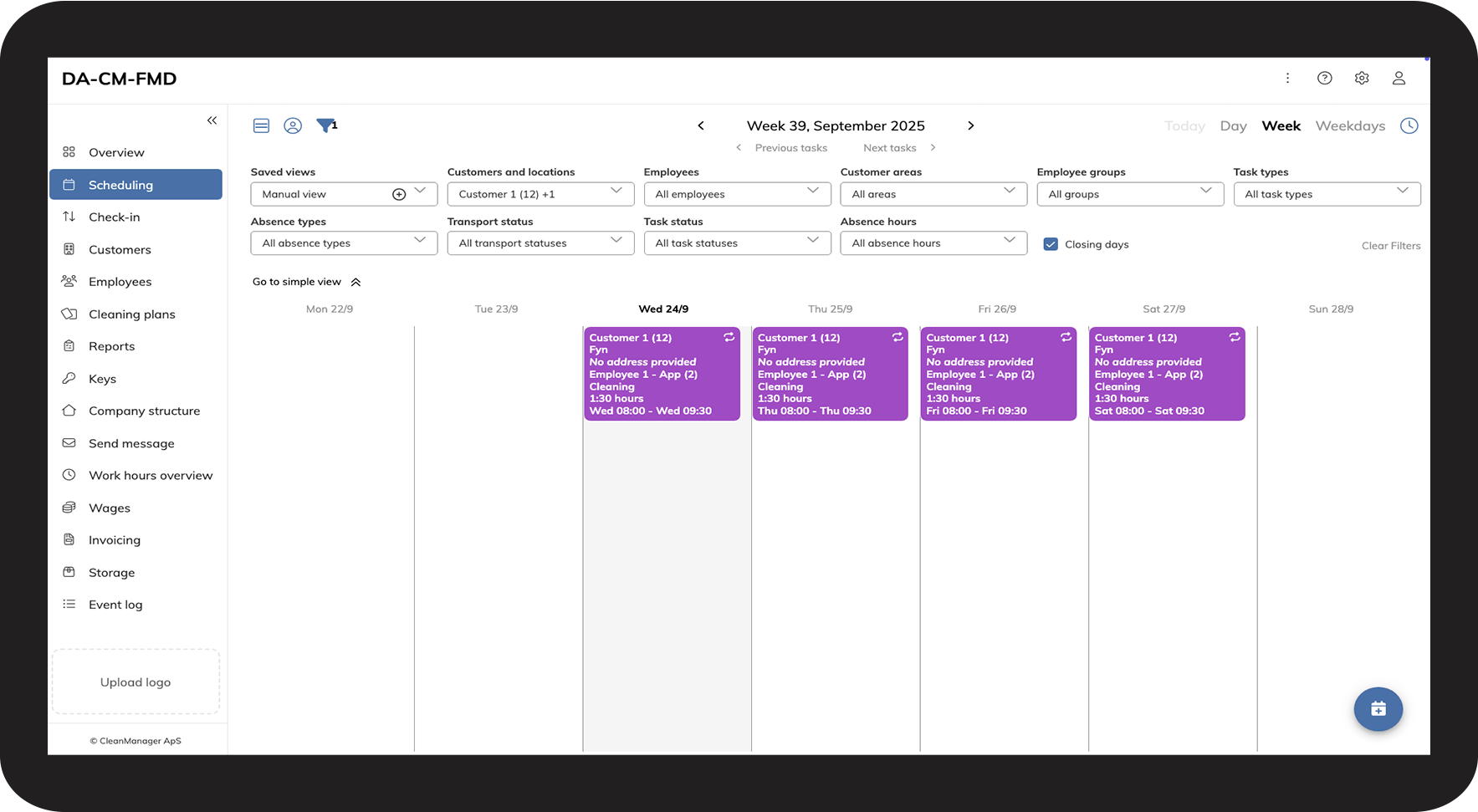Toggle the filter funnel icon

pyautogui.click(x=325, y=125)
